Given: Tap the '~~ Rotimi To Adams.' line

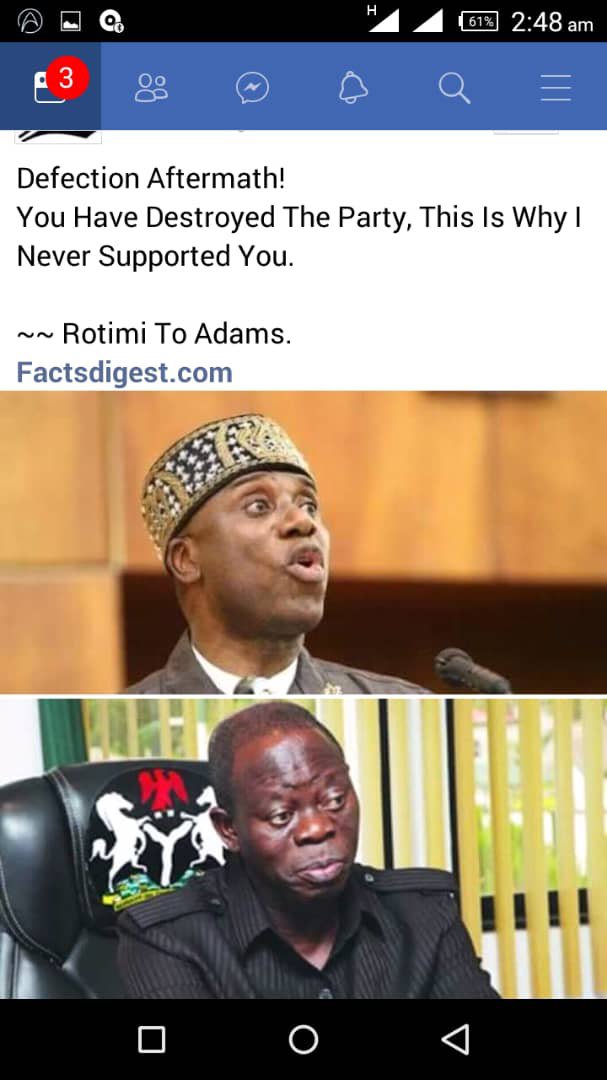Looking at the screenshot, I should [x=154, y=334].
